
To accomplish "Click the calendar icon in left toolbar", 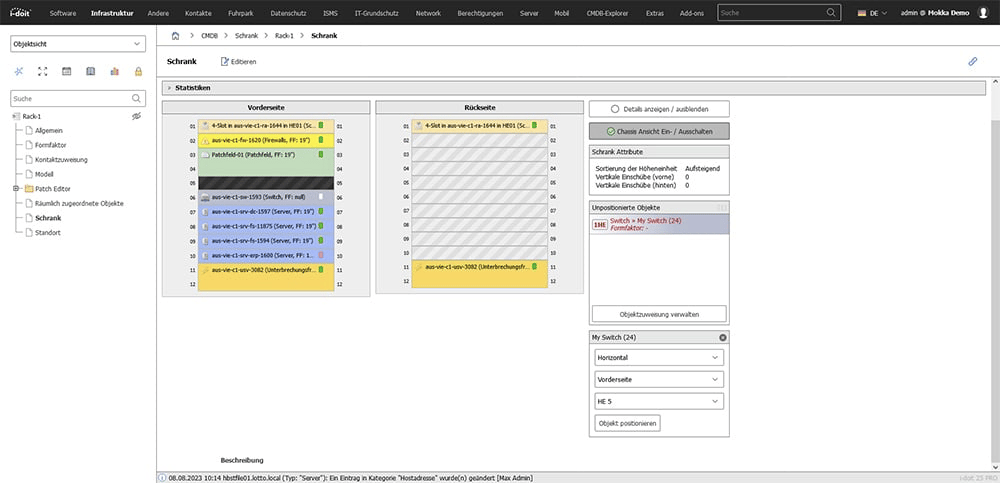I will [x=66, y=72].
